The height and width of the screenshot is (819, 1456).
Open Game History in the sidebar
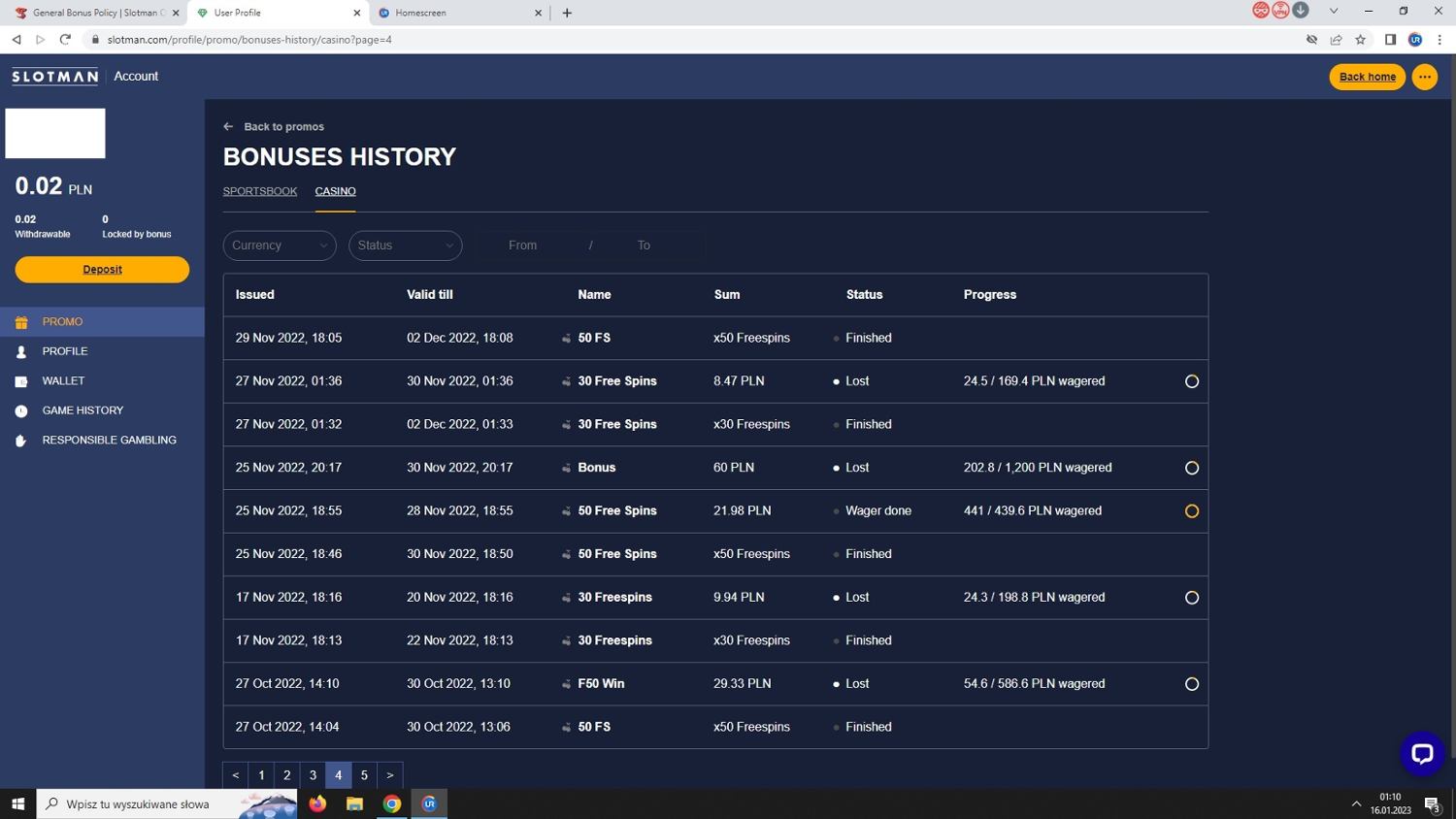[83, 410]
